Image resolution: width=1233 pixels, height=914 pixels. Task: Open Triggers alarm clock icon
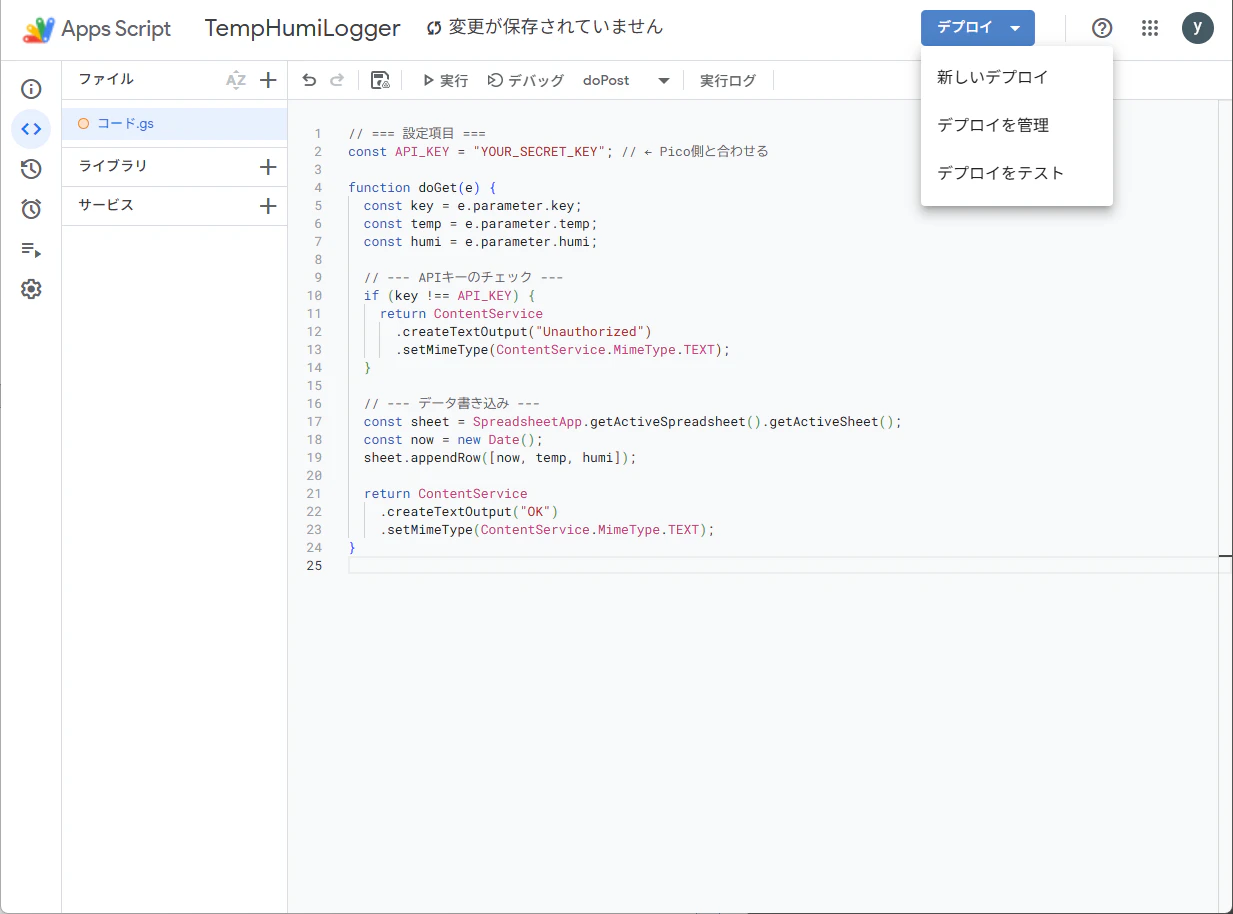[31, 209]
